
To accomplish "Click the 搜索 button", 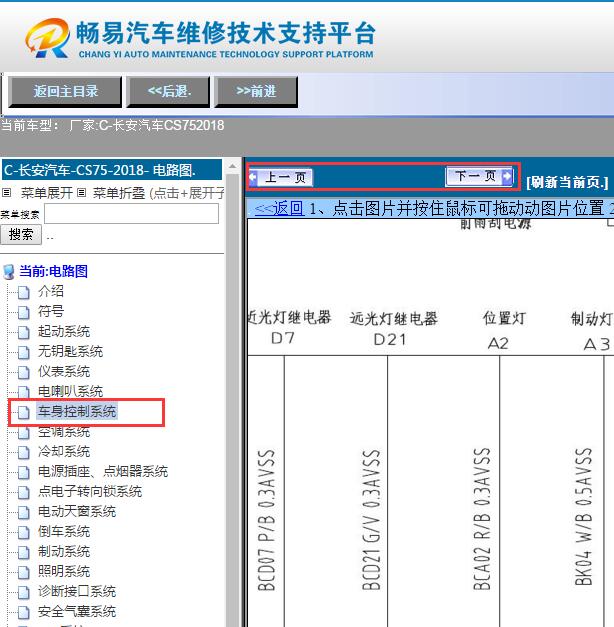I will 21,234.
